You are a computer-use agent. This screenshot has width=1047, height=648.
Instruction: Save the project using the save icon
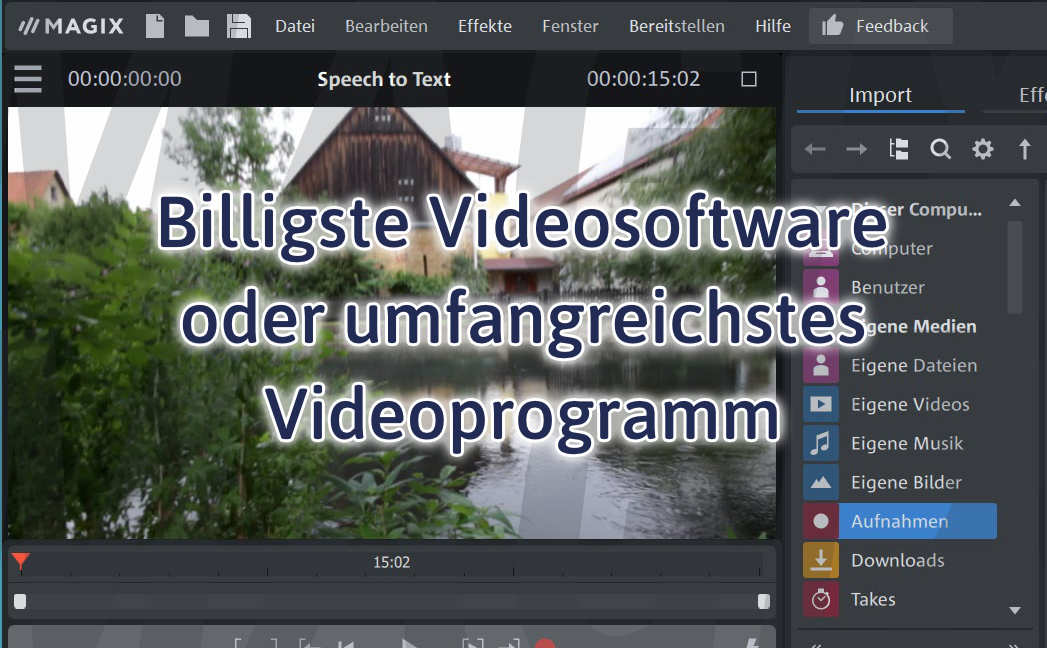coord(238,26)
